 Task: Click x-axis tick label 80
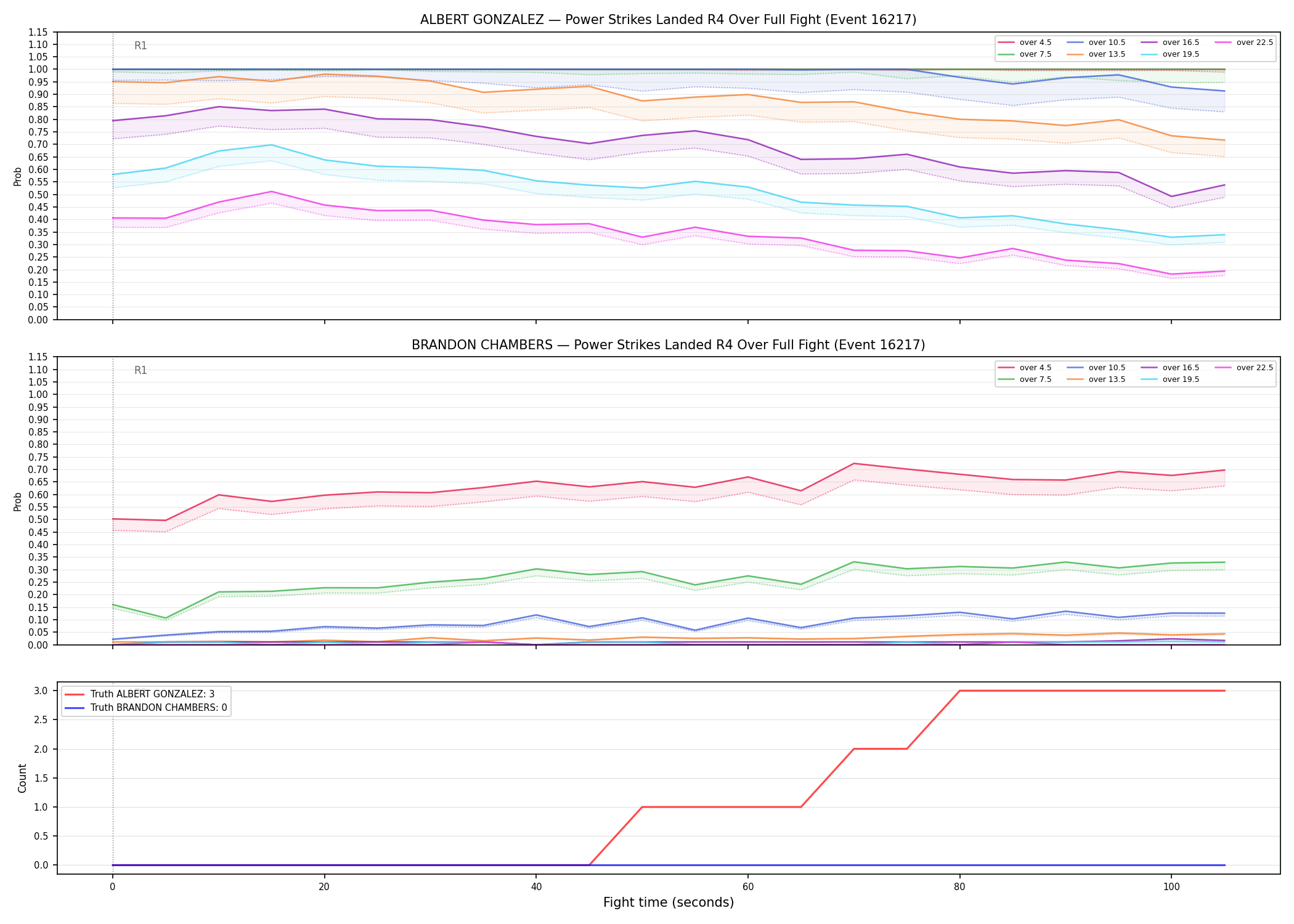(x=959, y=887)
